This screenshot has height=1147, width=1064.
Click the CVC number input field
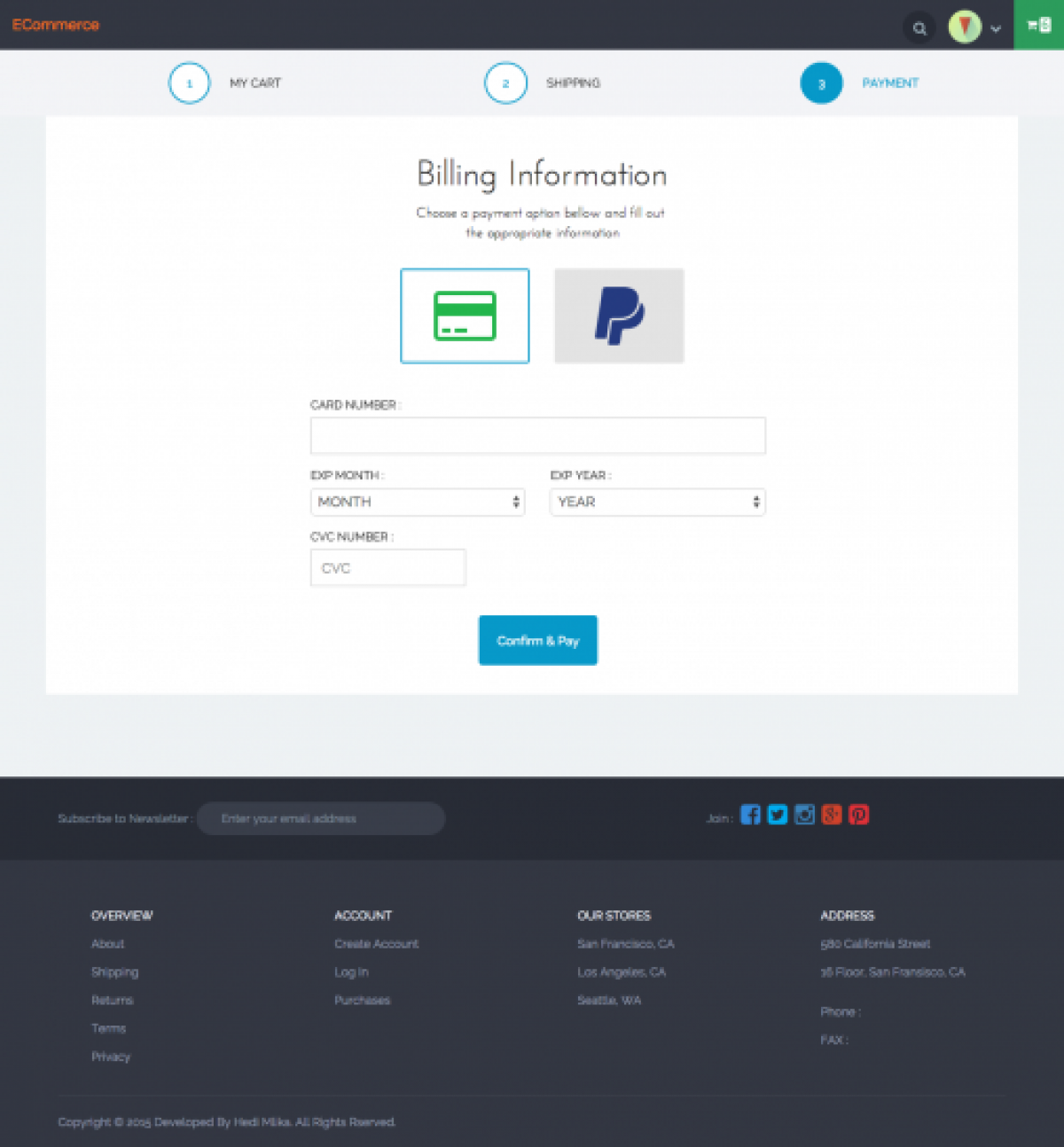[x=387, y=567]
